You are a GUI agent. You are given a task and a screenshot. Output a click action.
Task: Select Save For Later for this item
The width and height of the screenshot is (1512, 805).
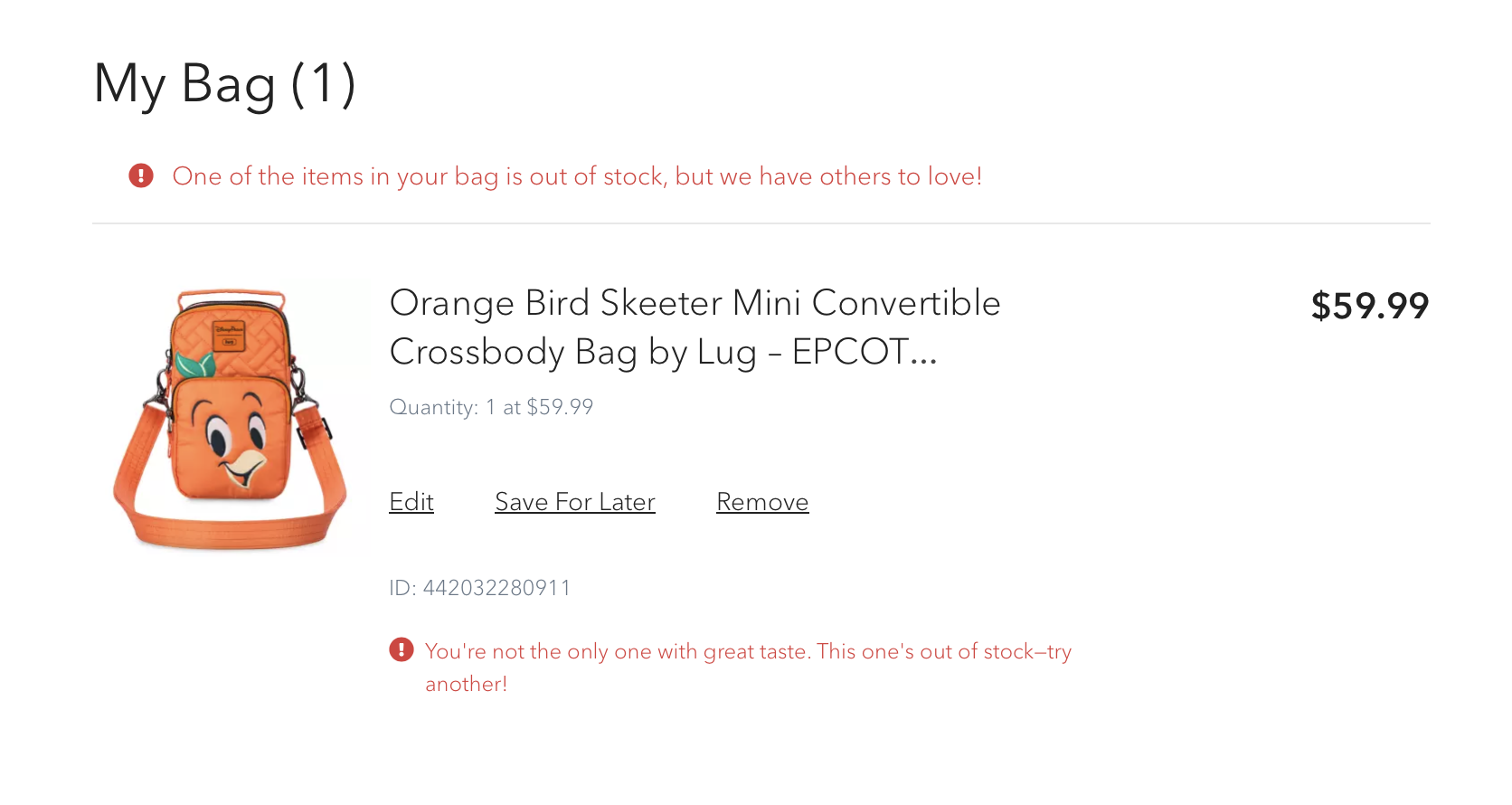574,502
